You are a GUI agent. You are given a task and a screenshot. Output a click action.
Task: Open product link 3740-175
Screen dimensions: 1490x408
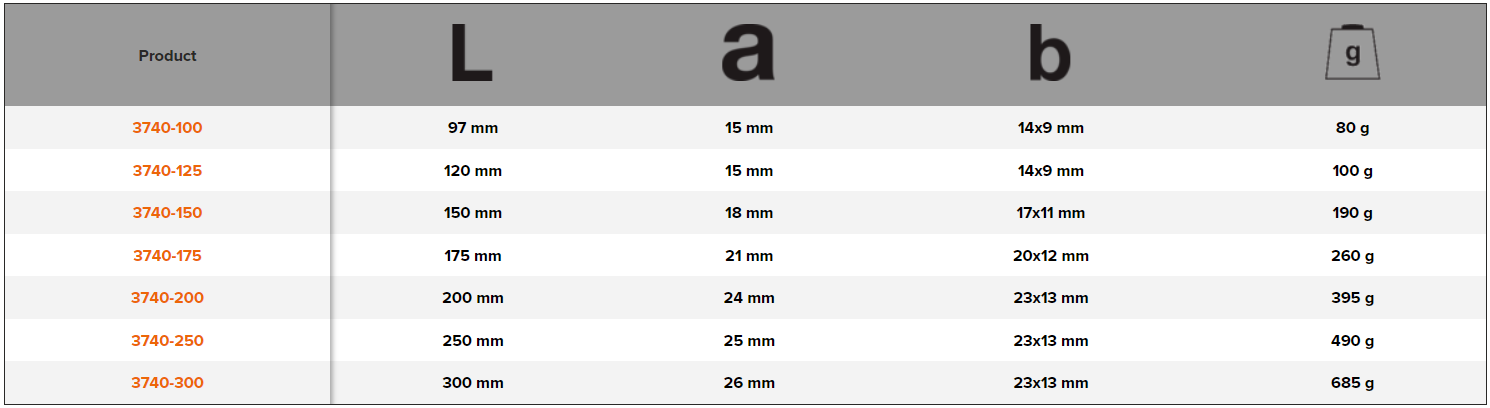tap(167, 256)
